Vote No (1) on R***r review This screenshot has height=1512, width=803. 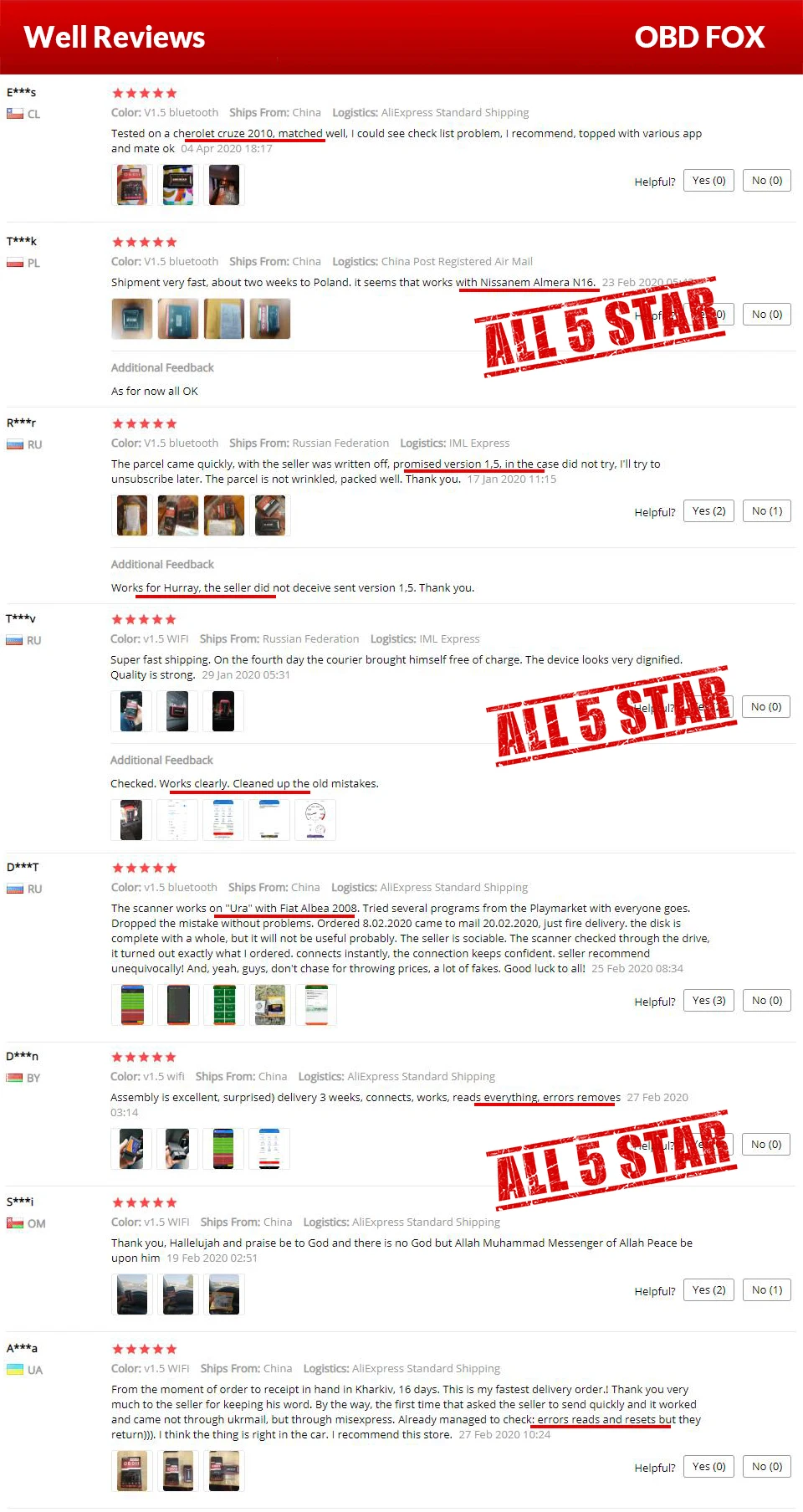coord(767,511)
